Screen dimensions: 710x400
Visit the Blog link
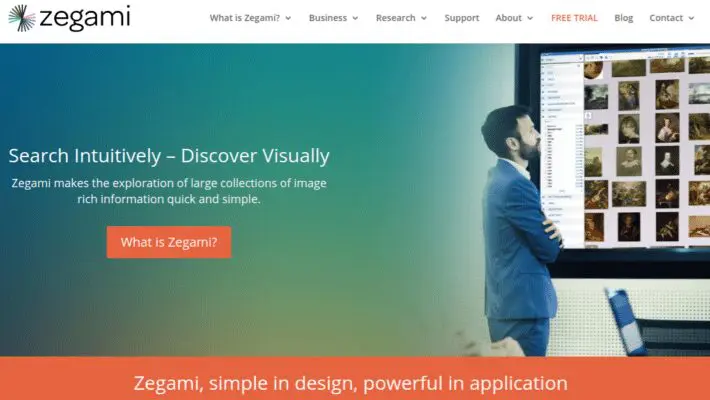click(x=624, y=18)
